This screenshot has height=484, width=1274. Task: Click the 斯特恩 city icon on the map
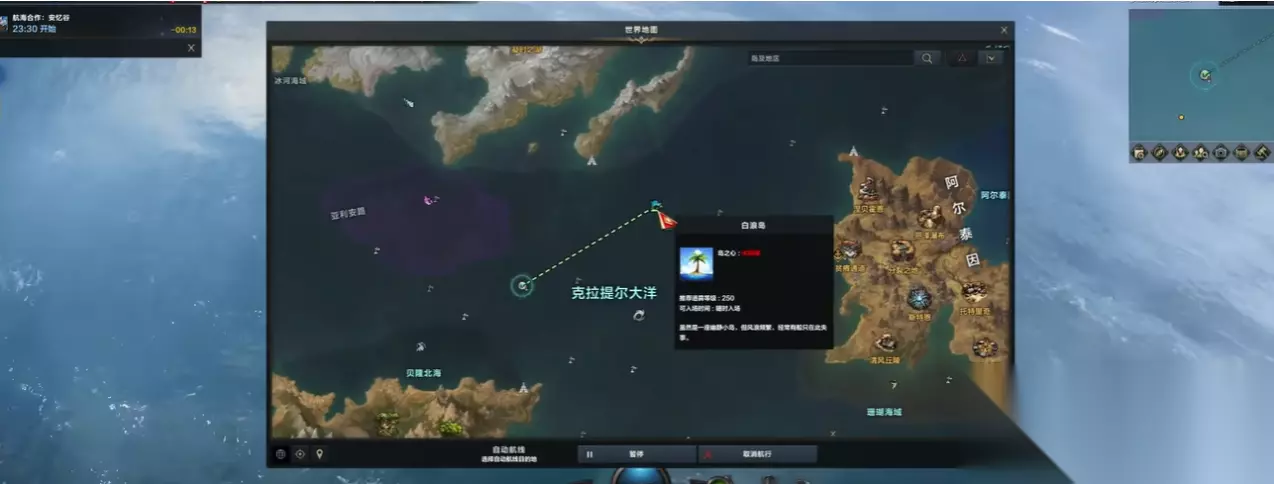919,298
